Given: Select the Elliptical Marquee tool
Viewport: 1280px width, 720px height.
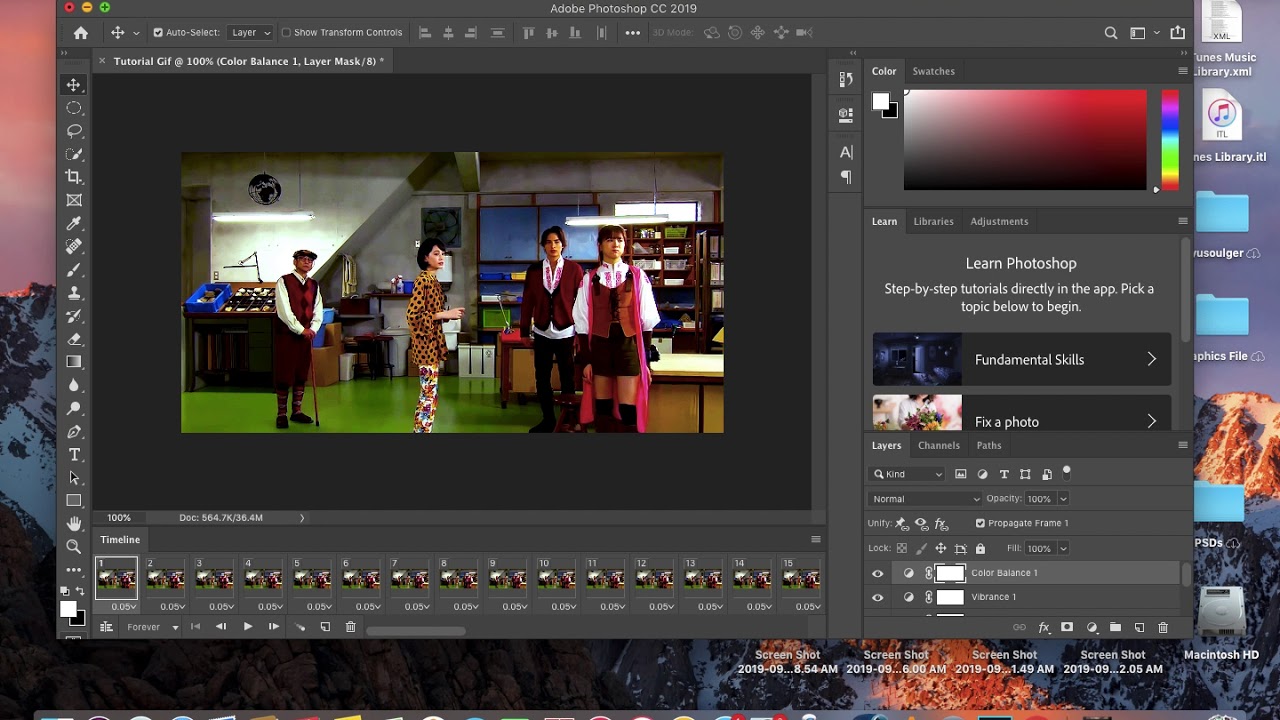Looking at the screenshot, I should (74, 108).
